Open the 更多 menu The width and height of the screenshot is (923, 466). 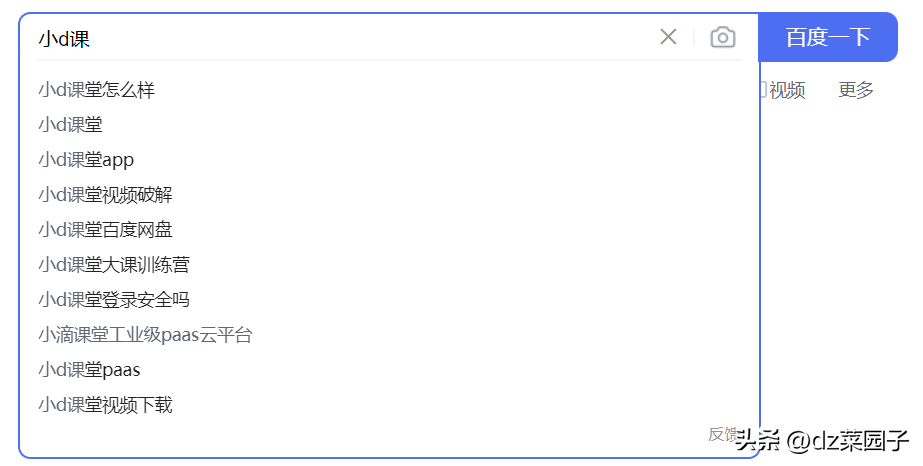[856, 90]
